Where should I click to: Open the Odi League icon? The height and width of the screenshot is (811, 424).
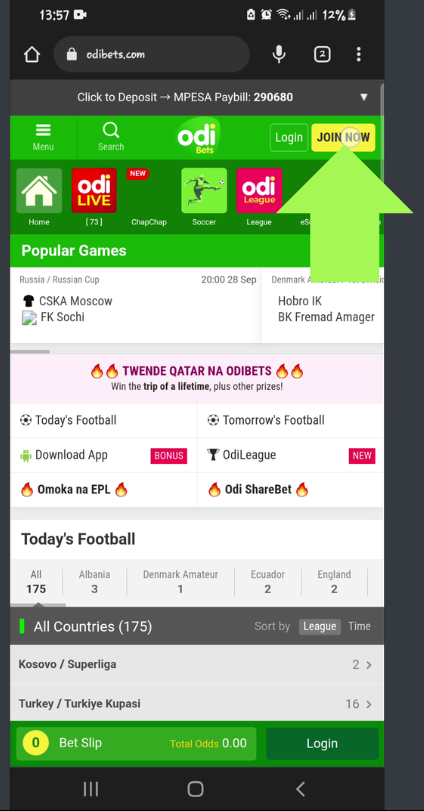(x=259, y=190)
